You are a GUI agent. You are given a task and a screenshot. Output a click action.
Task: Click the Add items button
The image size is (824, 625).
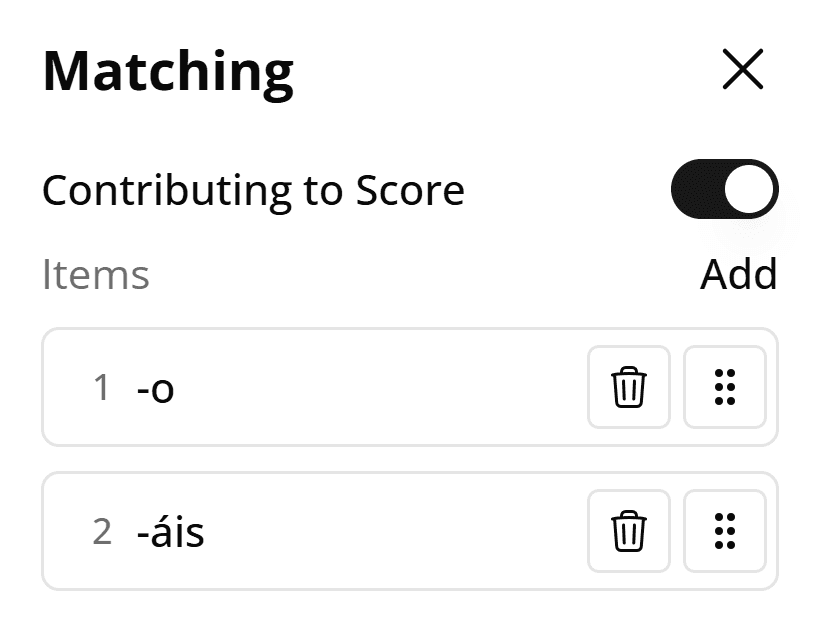738,274
